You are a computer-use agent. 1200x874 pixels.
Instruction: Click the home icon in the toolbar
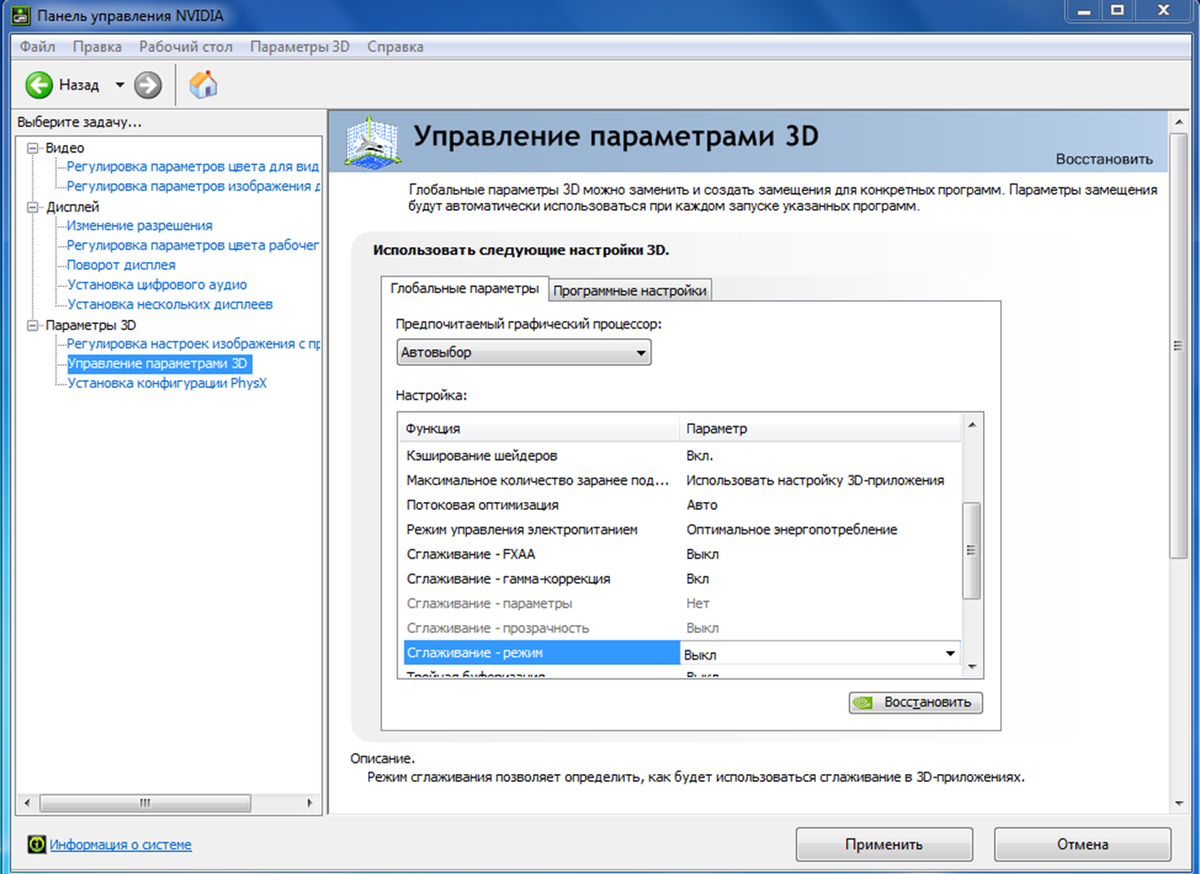(x=203, y=85)
